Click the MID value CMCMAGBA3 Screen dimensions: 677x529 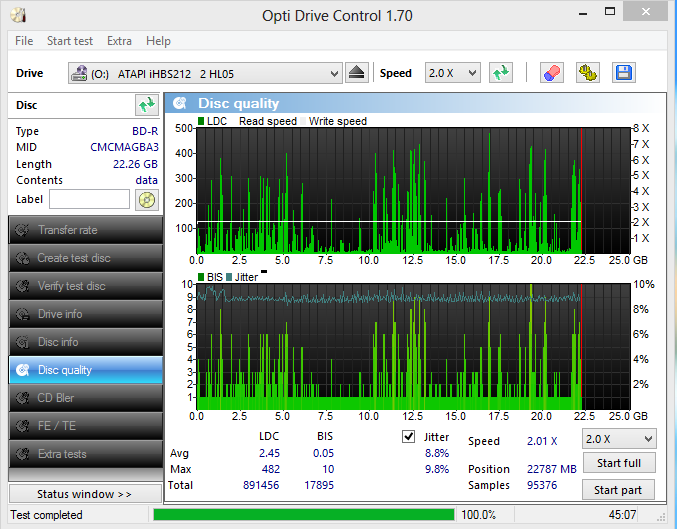tap(124, 147)
